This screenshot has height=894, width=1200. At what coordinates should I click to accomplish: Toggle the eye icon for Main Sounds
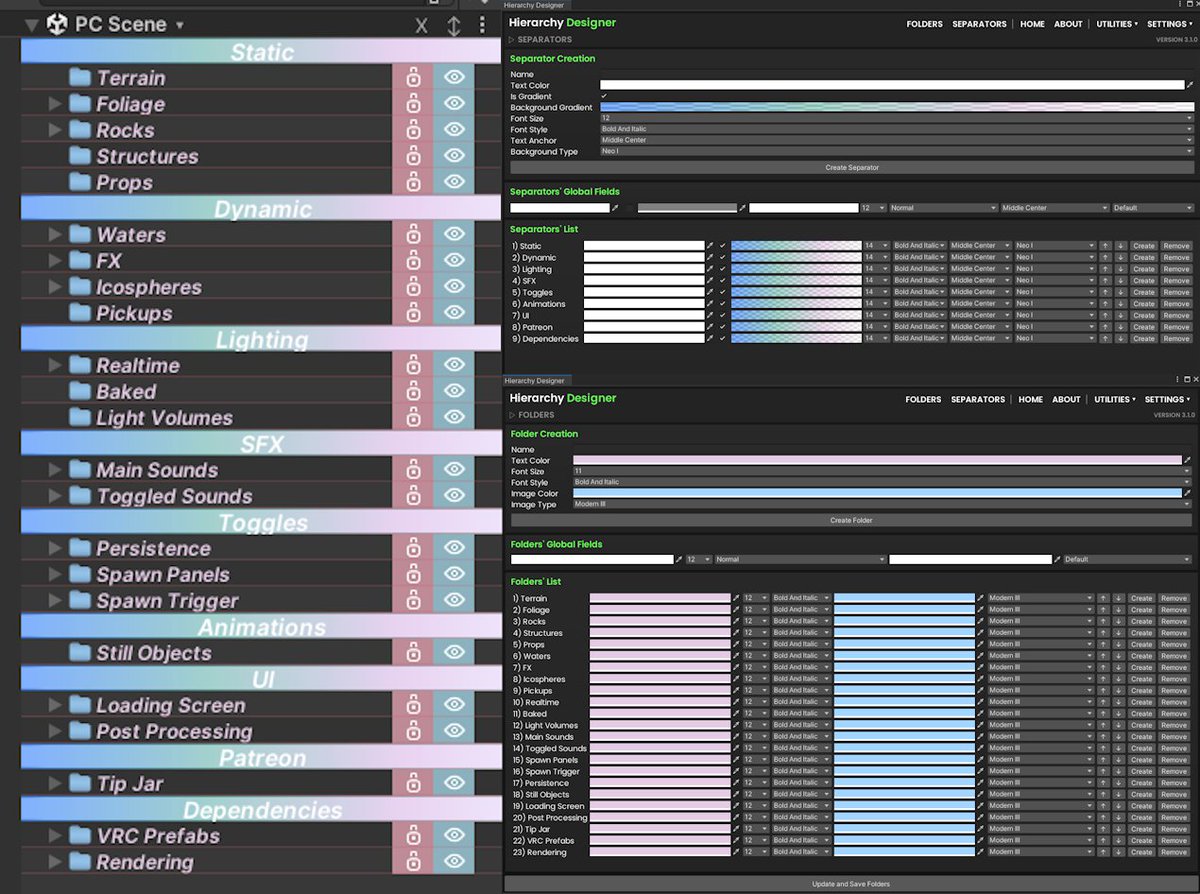click(x=455, y=469)
